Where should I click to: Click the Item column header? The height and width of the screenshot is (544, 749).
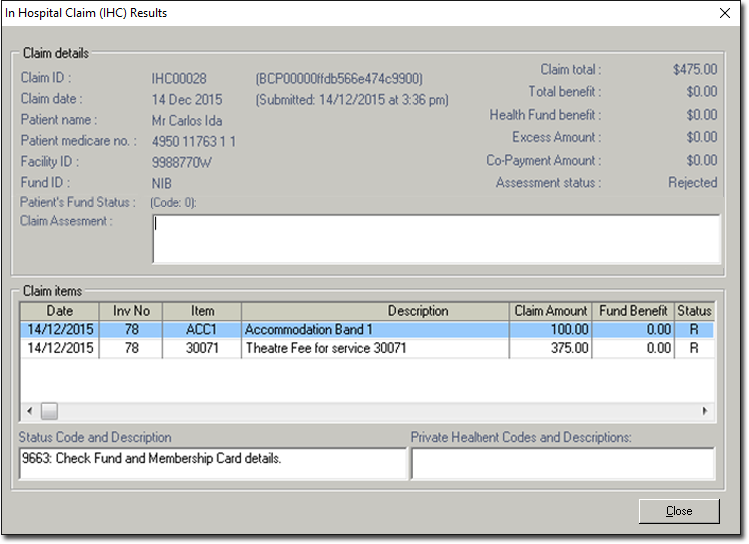pos(201,311)
